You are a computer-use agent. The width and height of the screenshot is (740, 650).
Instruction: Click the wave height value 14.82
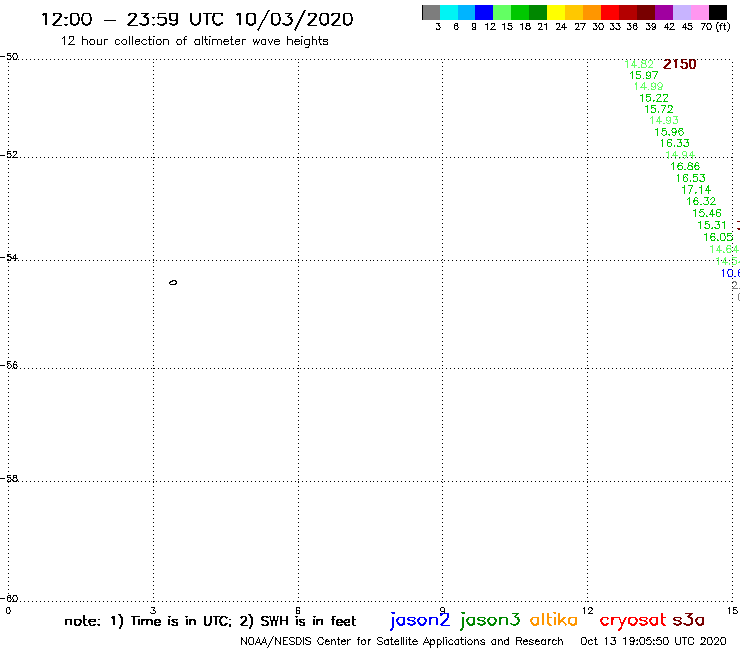[x=639, y=64]
